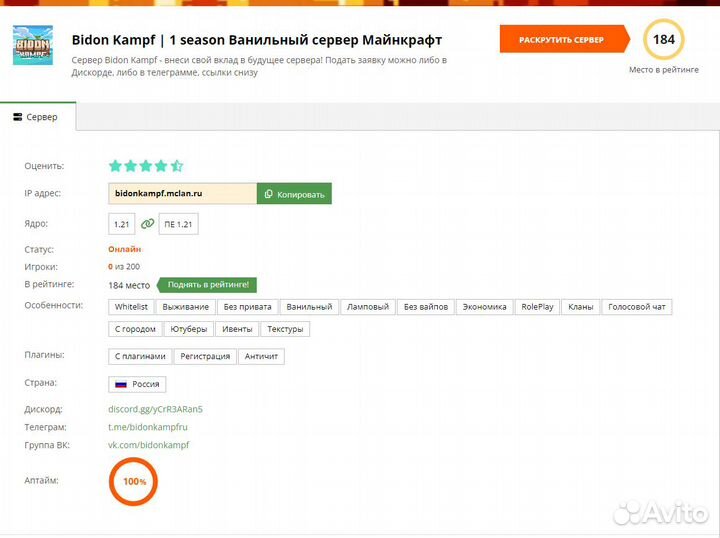Viewport: 720px width, 538px height.
Task: Click the 184 rating place circle
Action: (664, 39)
